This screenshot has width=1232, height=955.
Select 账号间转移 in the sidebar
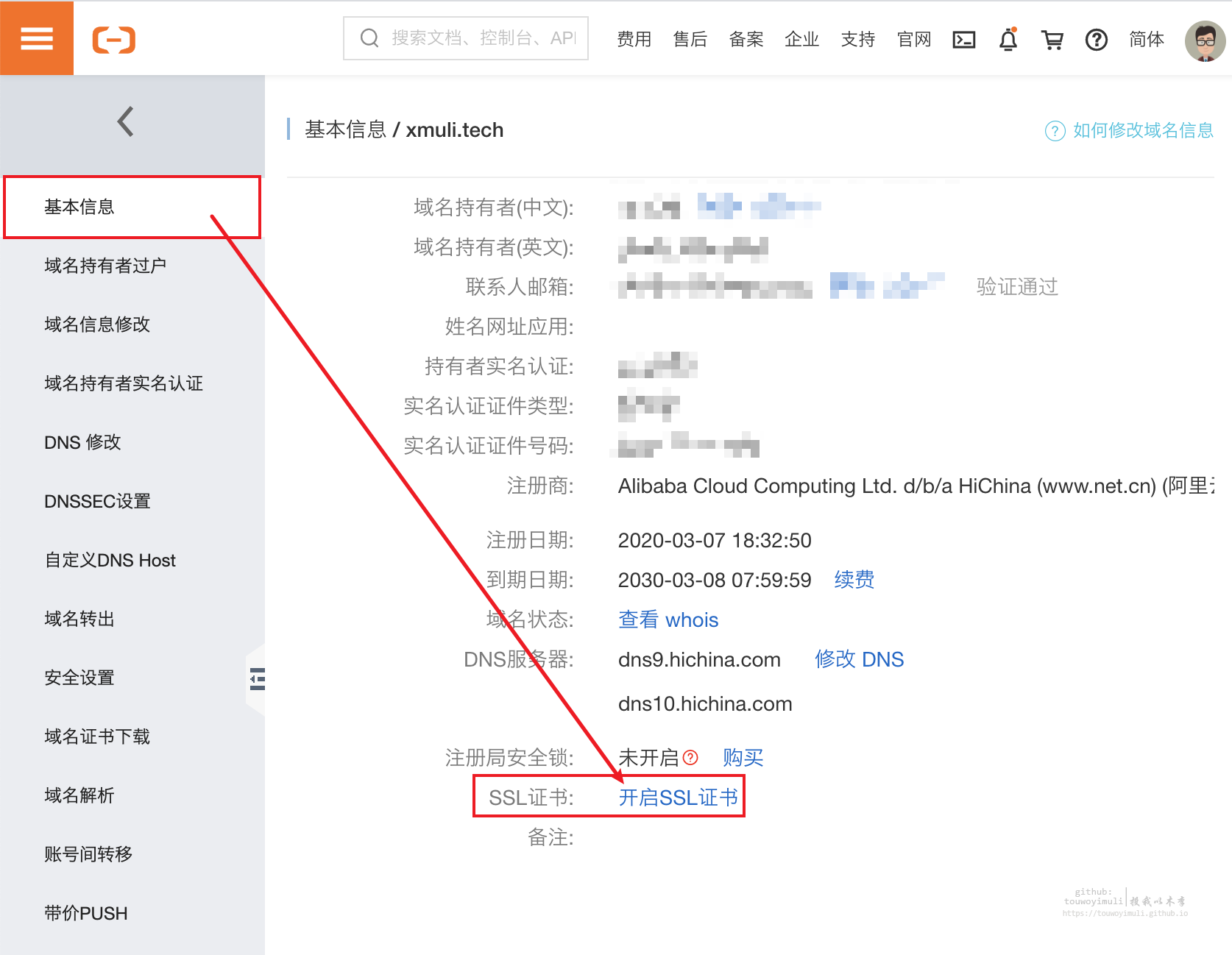(132, 854)
